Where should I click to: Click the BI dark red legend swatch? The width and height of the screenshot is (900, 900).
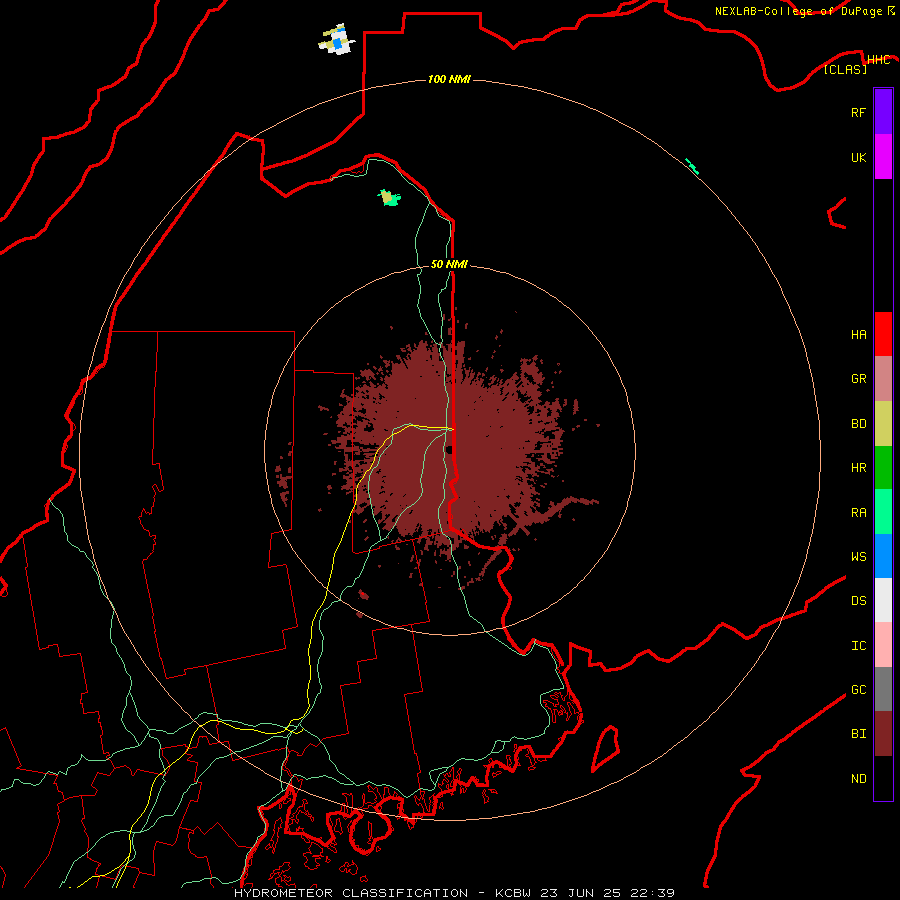coord(883,734)
